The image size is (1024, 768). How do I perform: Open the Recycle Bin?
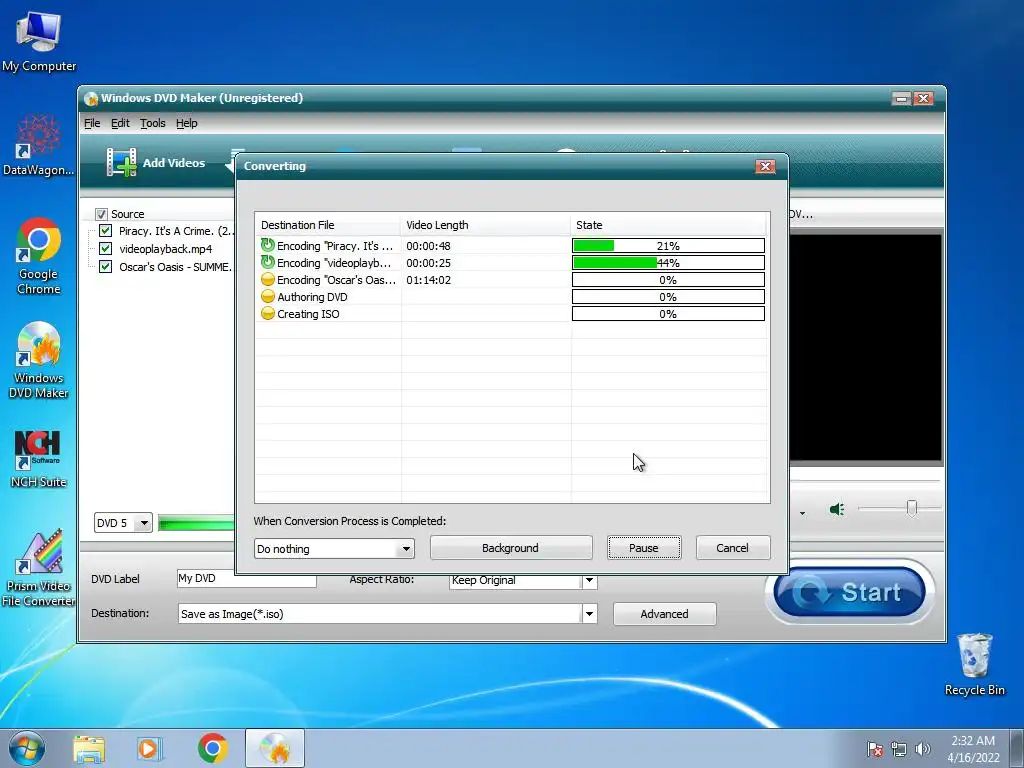pyautogui.click(x=974, y=664)
